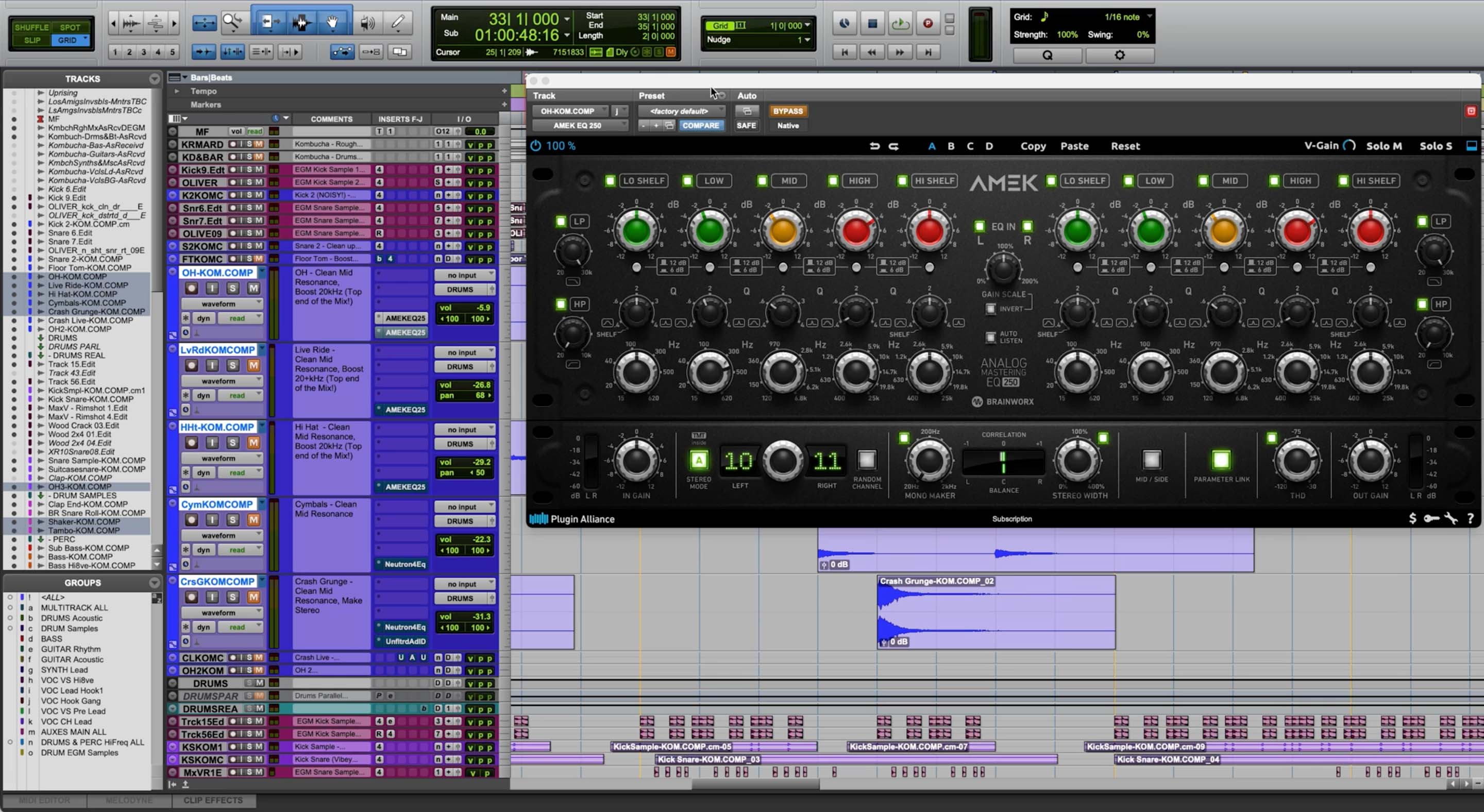The width and height of the screenshot is (1484, 812).
Task: Click plugin power on/off icon
Action: pyautogui.click(x=536, y=146)
